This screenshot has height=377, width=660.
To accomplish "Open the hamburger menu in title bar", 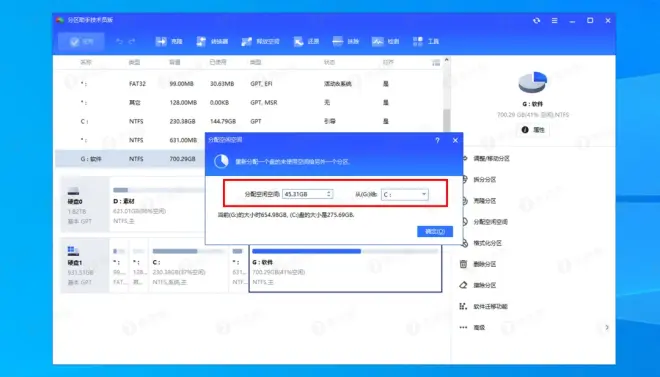I will point(554,20).
